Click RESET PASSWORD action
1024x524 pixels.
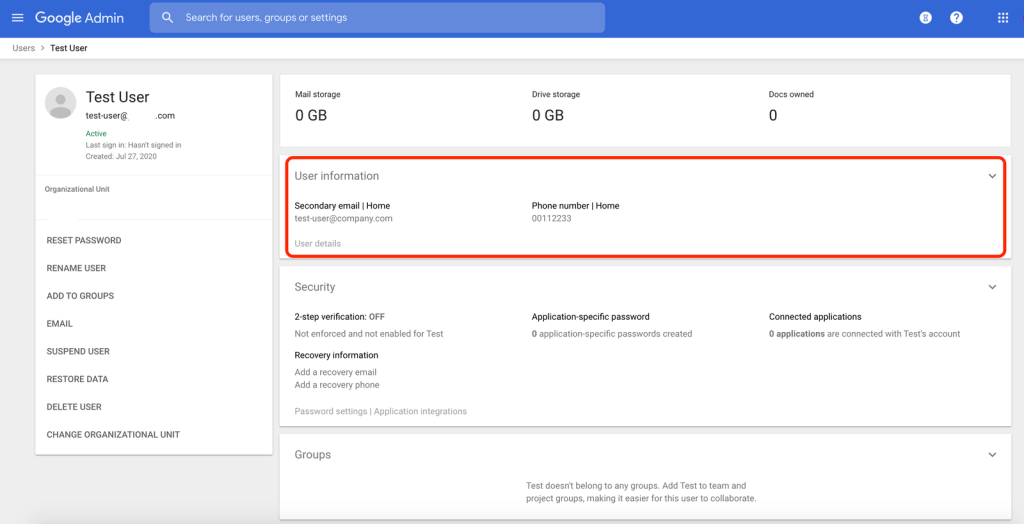[84, 241]
